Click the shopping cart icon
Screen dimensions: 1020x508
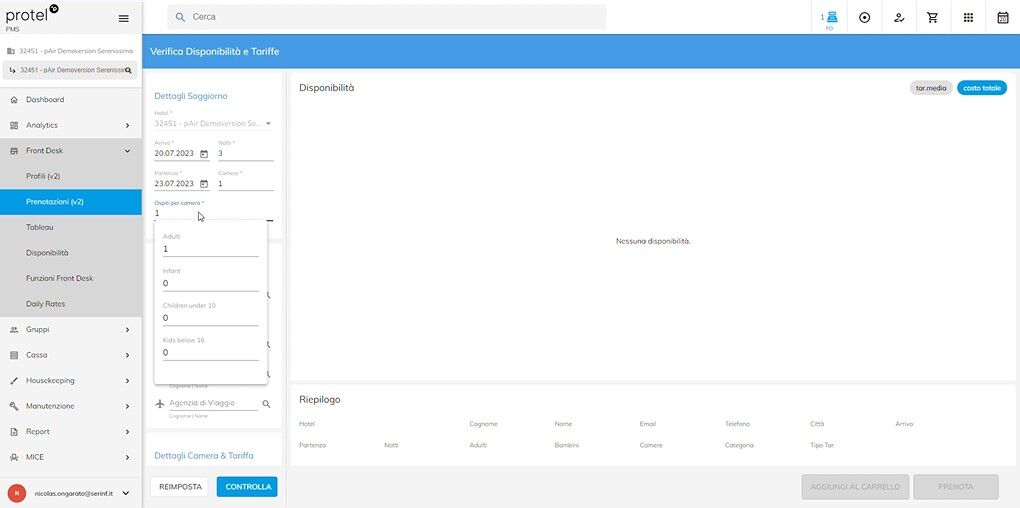click(x=933, y=17)
